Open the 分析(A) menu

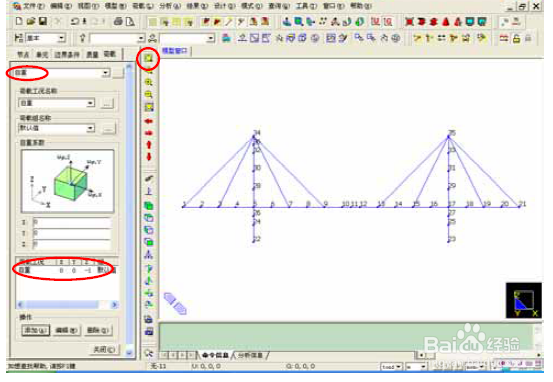(170, 6)
